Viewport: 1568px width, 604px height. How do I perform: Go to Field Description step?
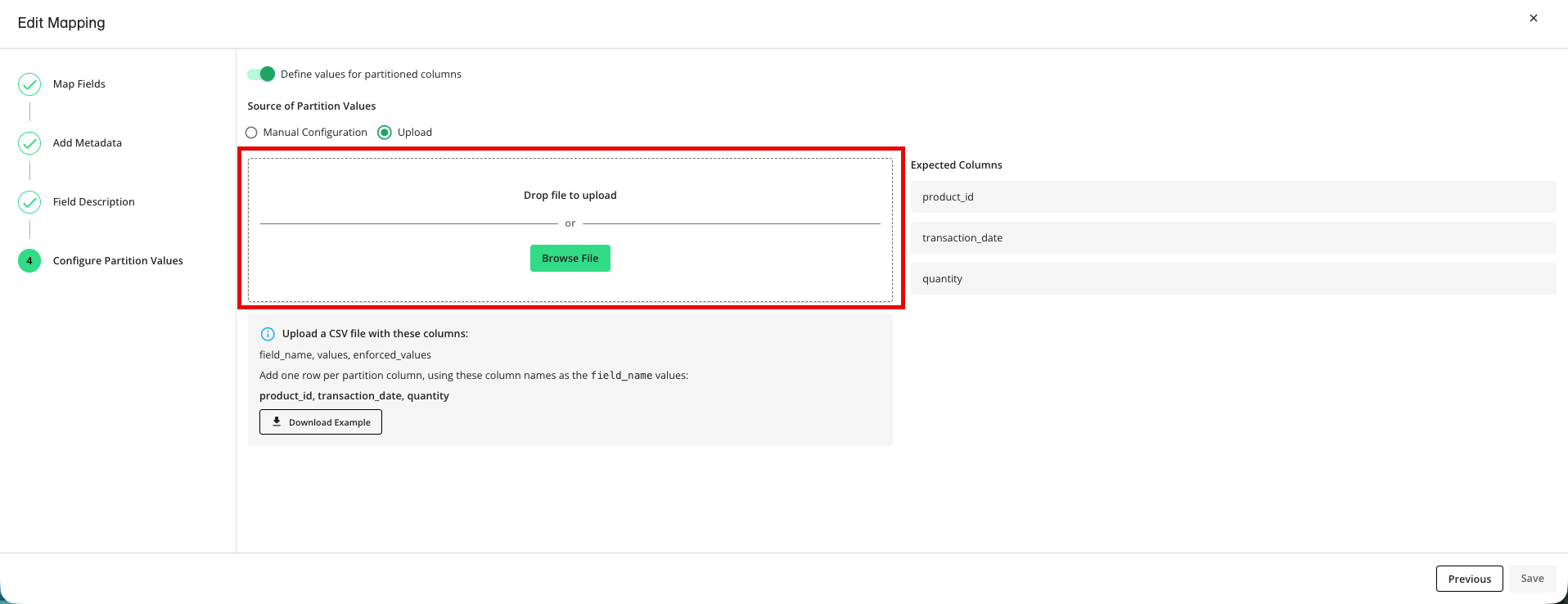point(94,202)
